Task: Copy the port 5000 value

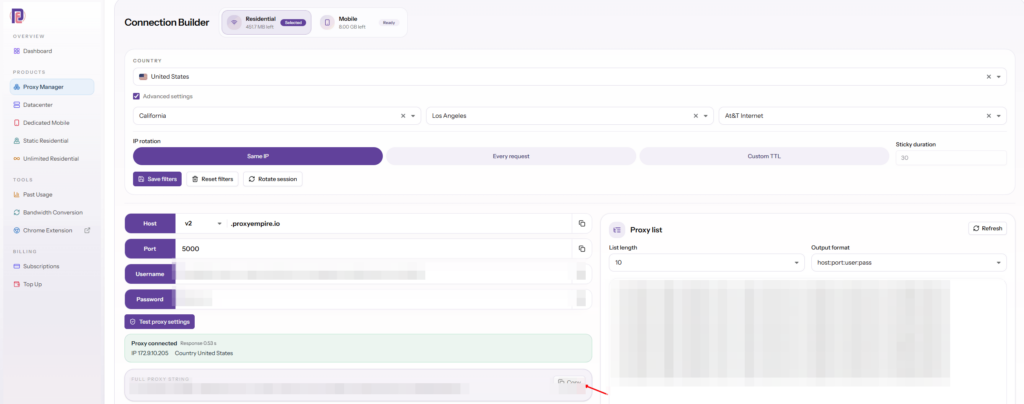Action: point(581,249)
